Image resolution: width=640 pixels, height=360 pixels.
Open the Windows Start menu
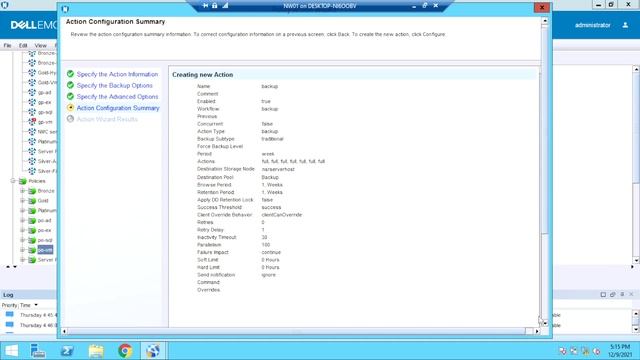tap(11, 351)
